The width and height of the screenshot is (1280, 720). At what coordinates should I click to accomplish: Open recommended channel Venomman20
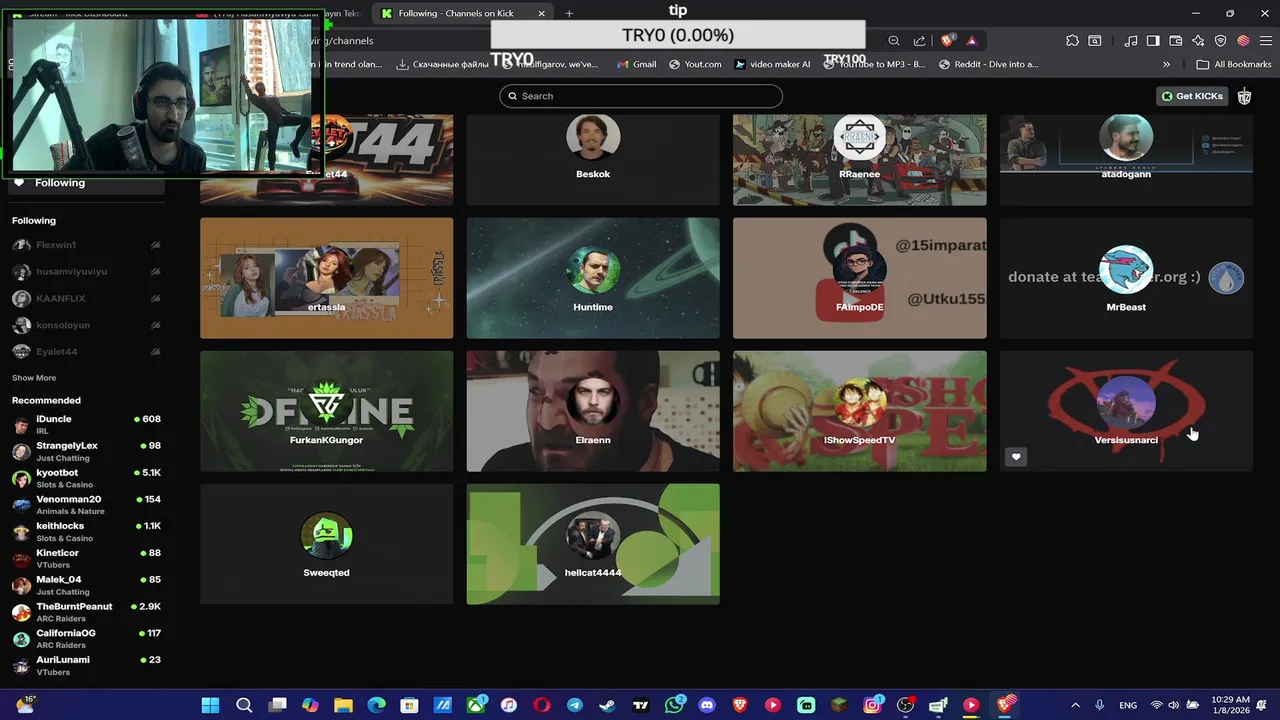coord(86,505)
